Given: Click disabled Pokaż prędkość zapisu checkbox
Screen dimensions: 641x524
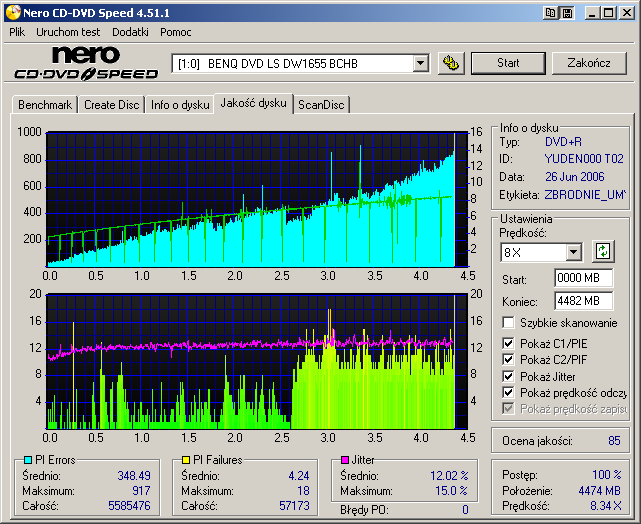Looking at the screenshot, I should (x=508, y=409).
